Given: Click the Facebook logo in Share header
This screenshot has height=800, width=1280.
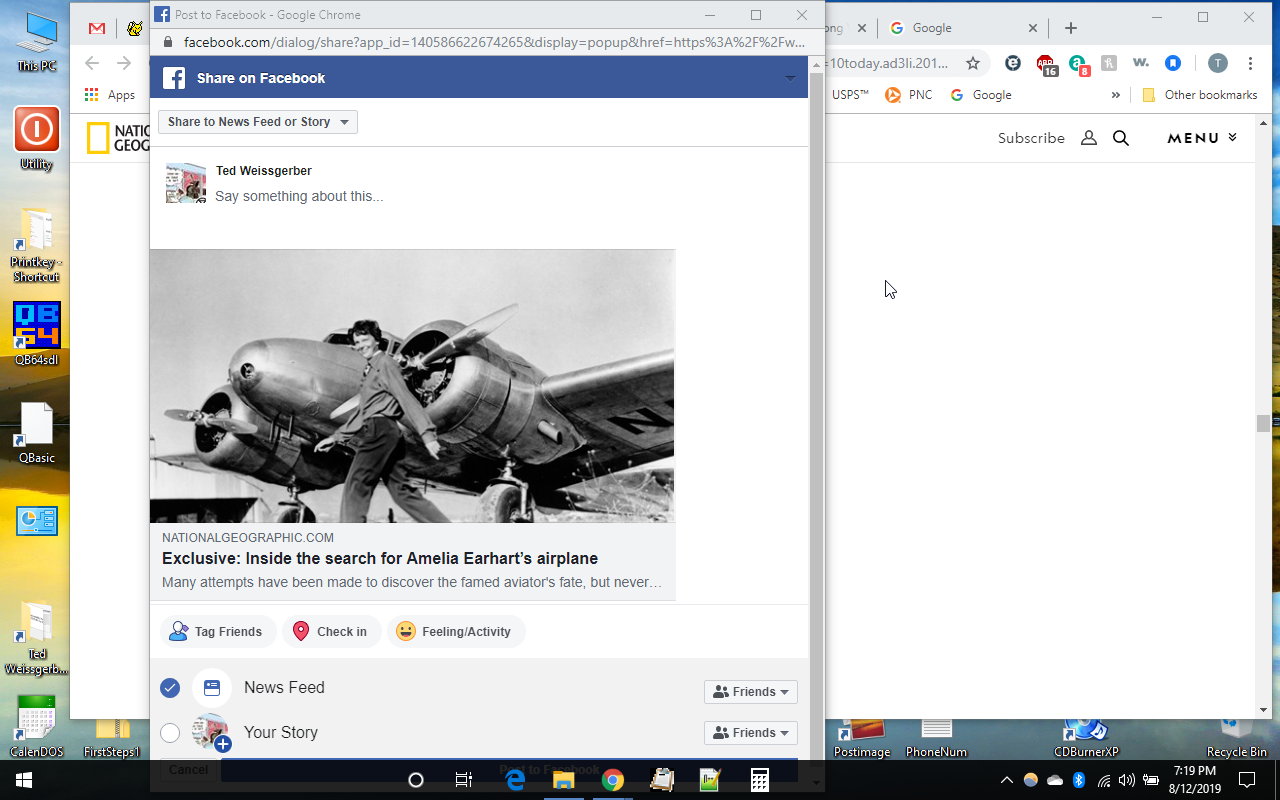Looking at the screenshot, I should (x=174, y=78).
